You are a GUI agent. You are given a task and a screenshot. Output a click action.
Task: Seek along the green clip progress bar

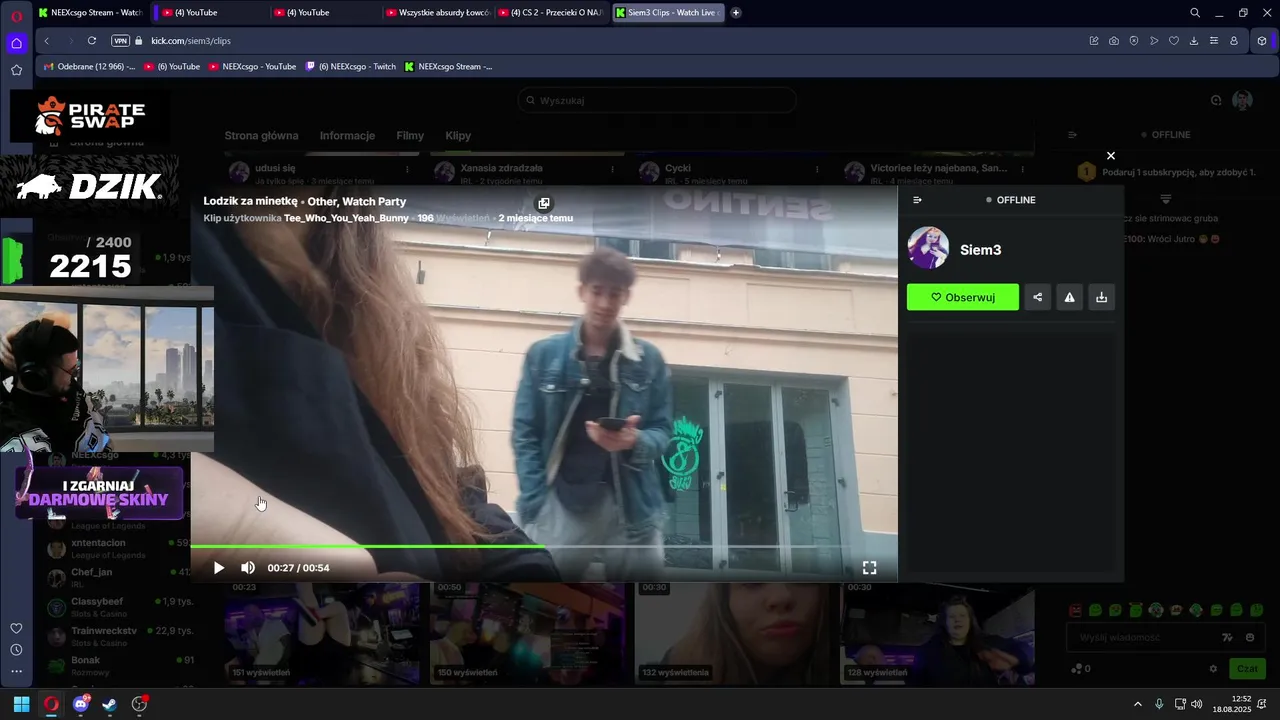click(x=544, y=547)
